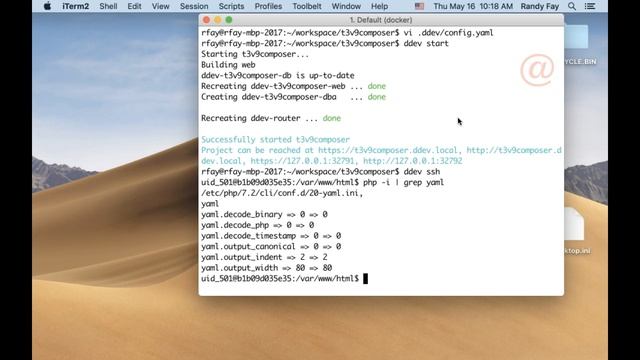Click the 'ddev ssh' command text
Screen dimensions: 640x360
pyautogui.click(x=422, y=171)
